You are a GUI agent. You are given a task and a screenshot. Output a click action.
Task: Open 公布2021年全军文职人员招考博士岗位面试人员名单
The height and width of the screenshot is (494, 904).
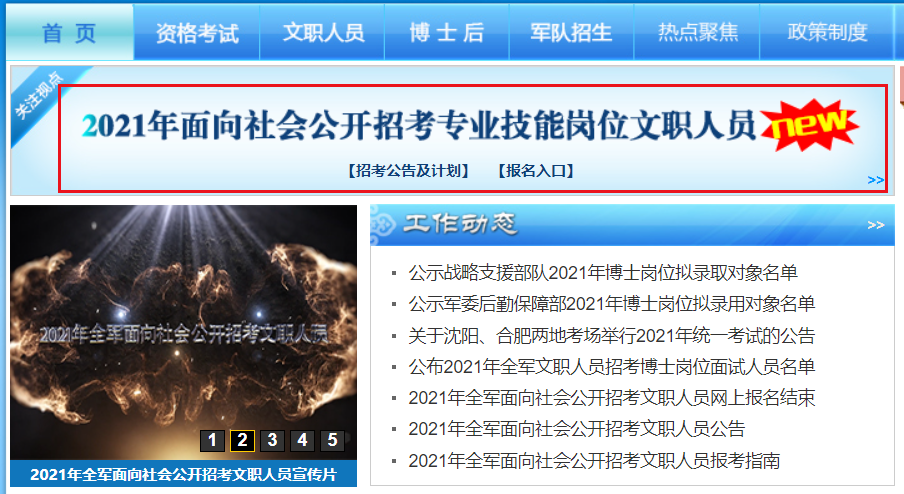[612, 367]
